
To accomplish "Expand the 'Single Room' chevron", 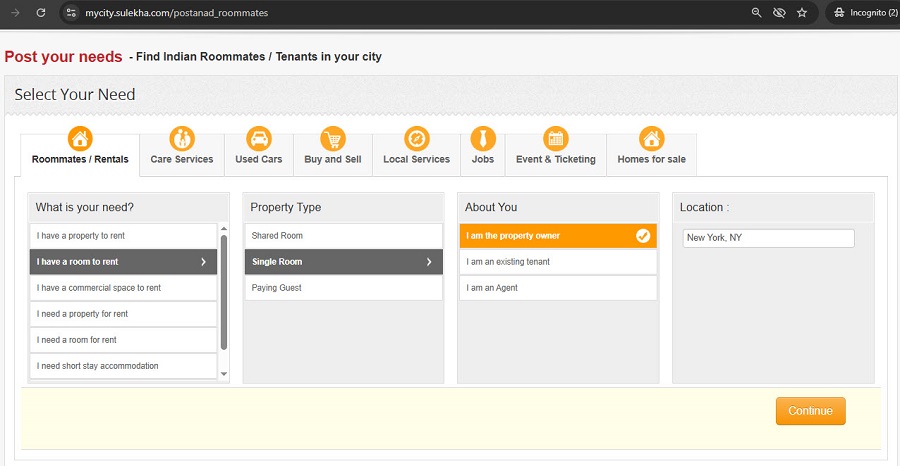I will coord(429,262).
